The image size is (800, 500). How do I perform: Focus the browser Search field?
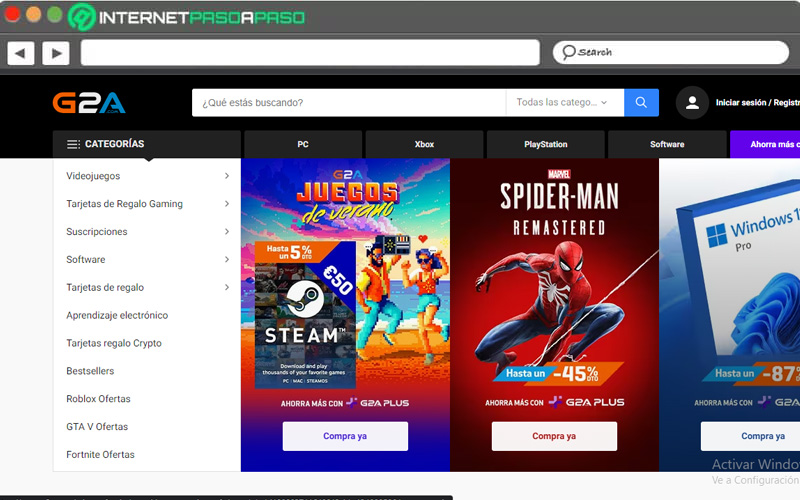pos(671,52)
